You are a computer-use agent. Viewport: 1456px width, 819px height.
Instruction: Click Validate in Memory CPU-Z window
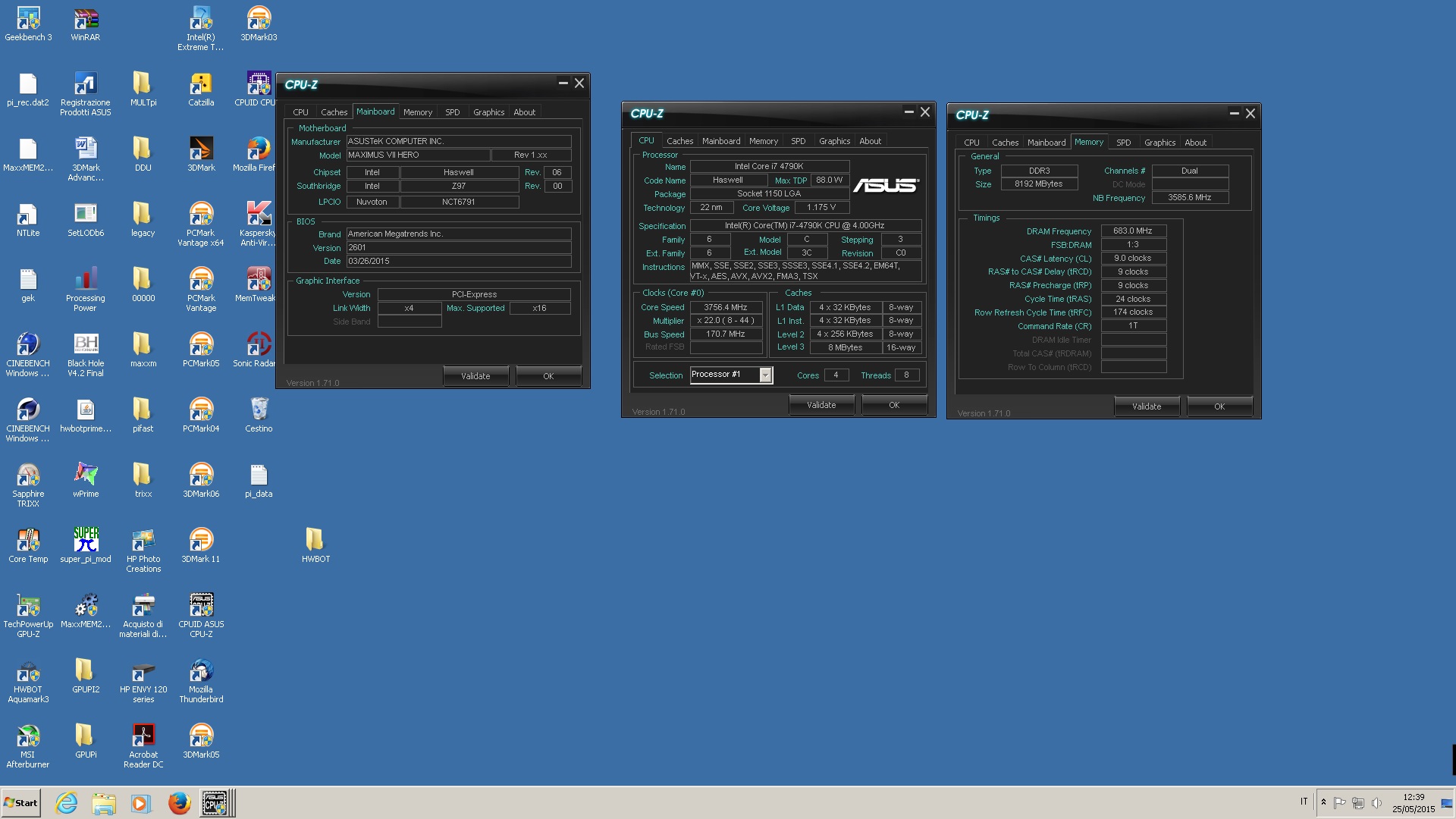(x=1147, y=406)
